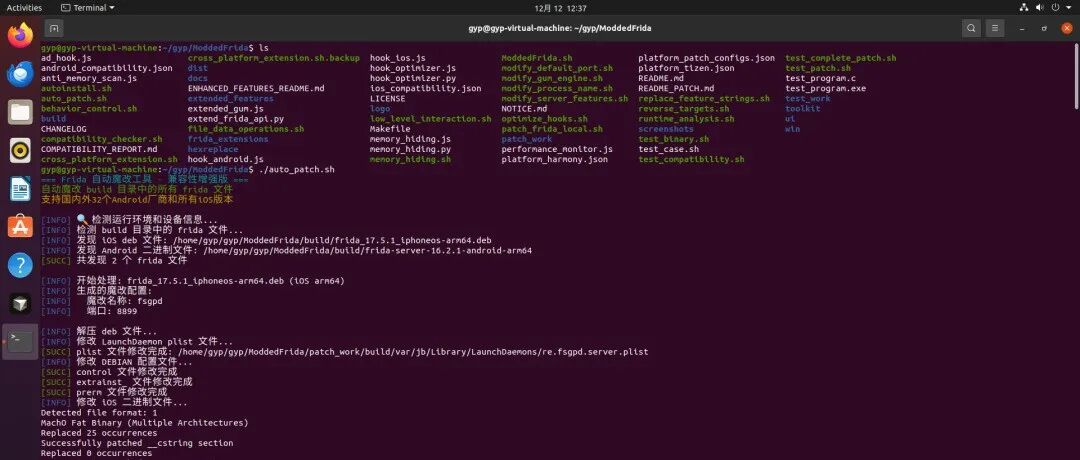The image size is (1080, 460).
Task: Click test_complete_patch.sh entry
Action: pos(841,59)
